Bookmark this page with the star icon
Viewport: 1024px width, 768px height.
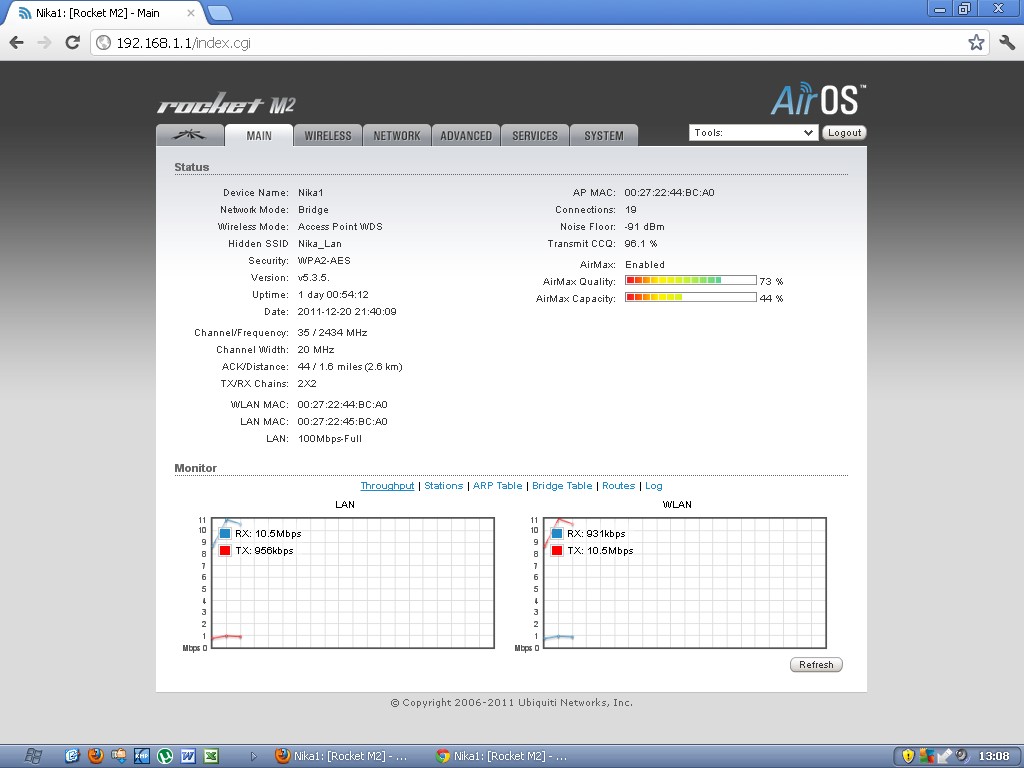(976, 42)
